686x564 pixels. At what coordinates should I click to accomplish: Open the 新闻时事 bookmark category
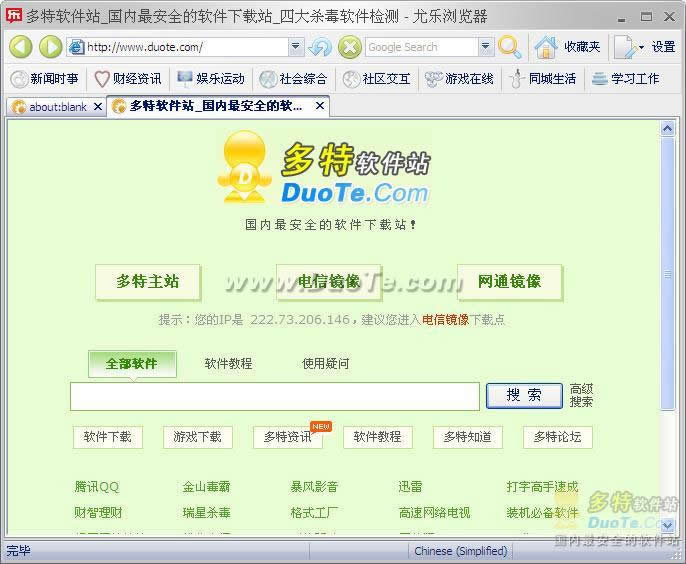(45, 79)
